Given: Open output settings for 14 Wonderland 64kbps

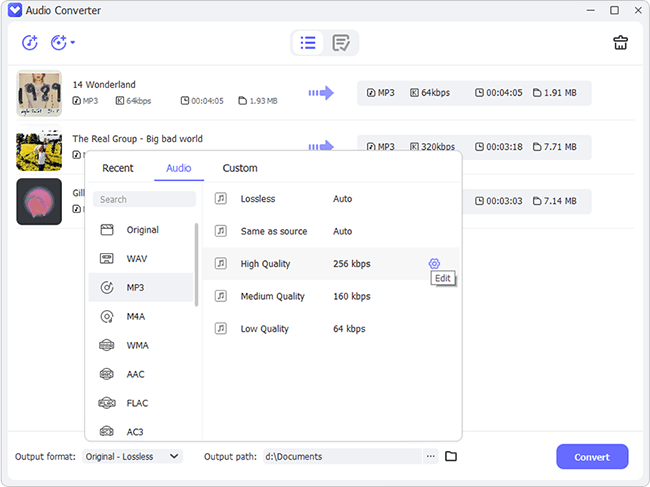Looking at the screenshot, I should [x=474, y=93].
